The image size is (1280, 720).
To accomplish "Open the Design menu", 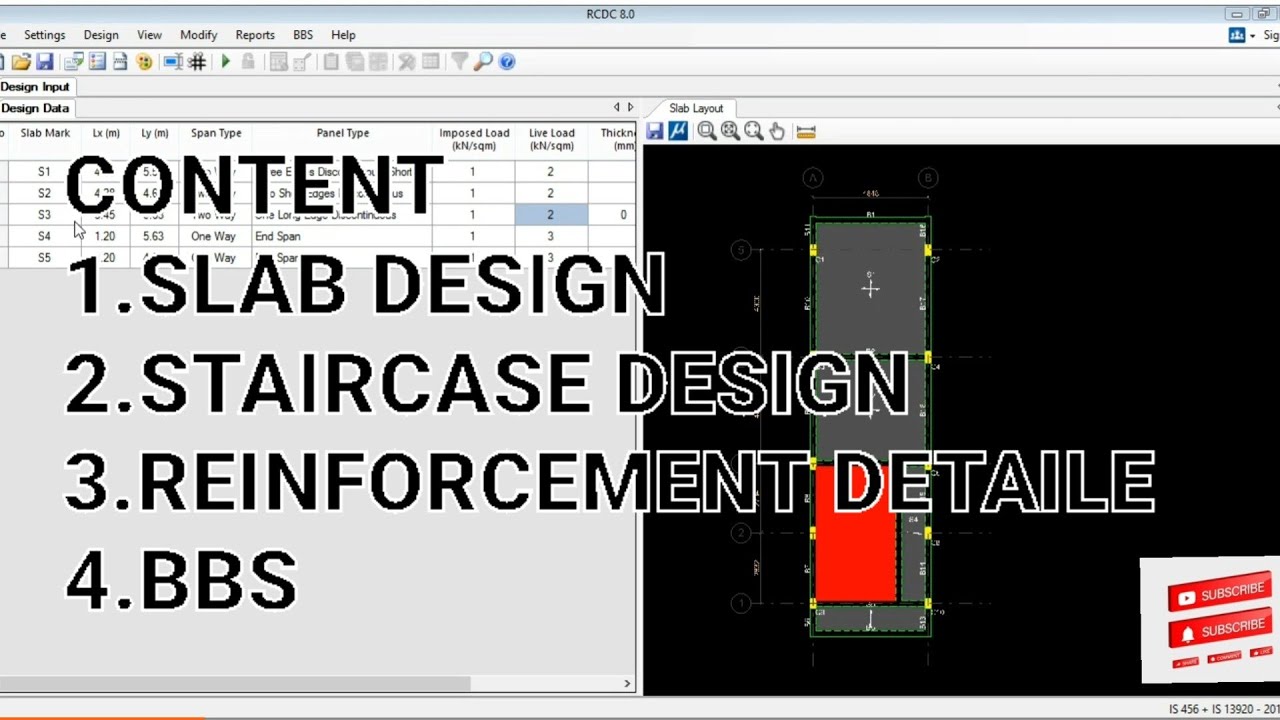I will pyautogui.click(x=101, y=35).
